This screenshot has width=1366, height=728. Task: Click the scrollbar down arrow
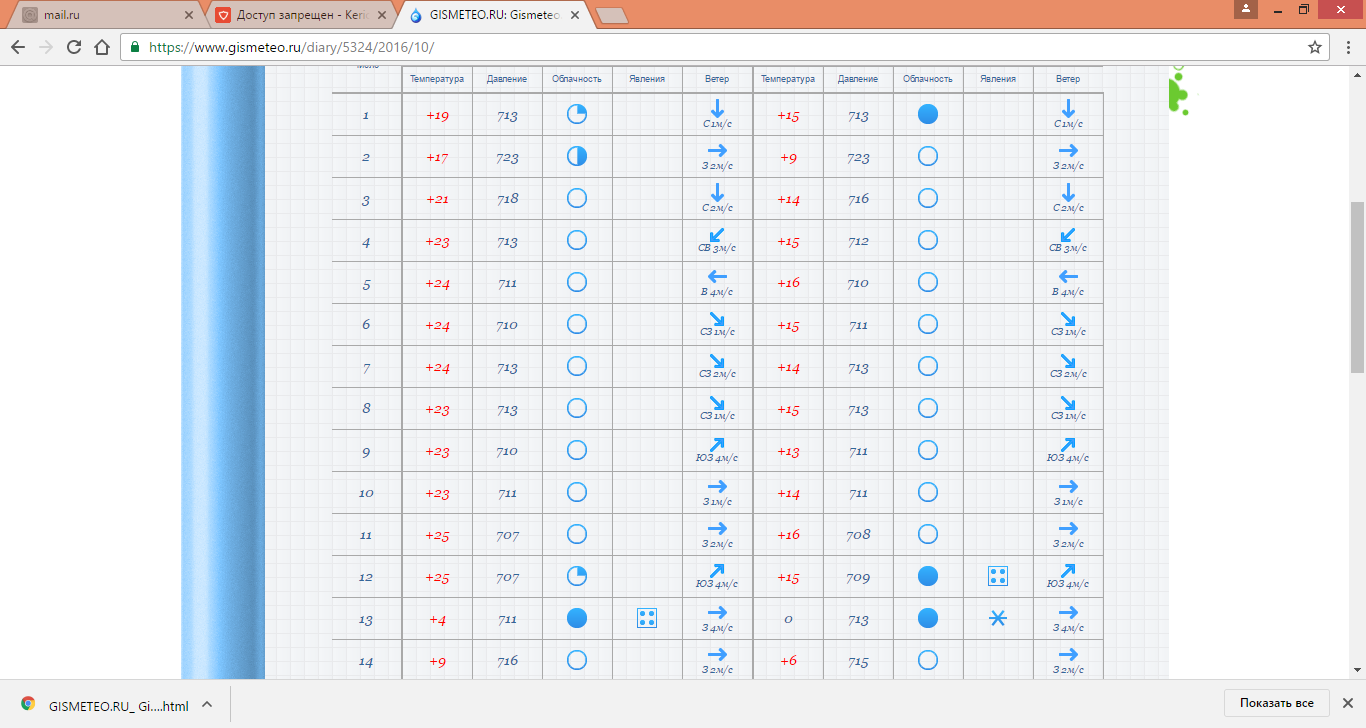point(1357,670)
